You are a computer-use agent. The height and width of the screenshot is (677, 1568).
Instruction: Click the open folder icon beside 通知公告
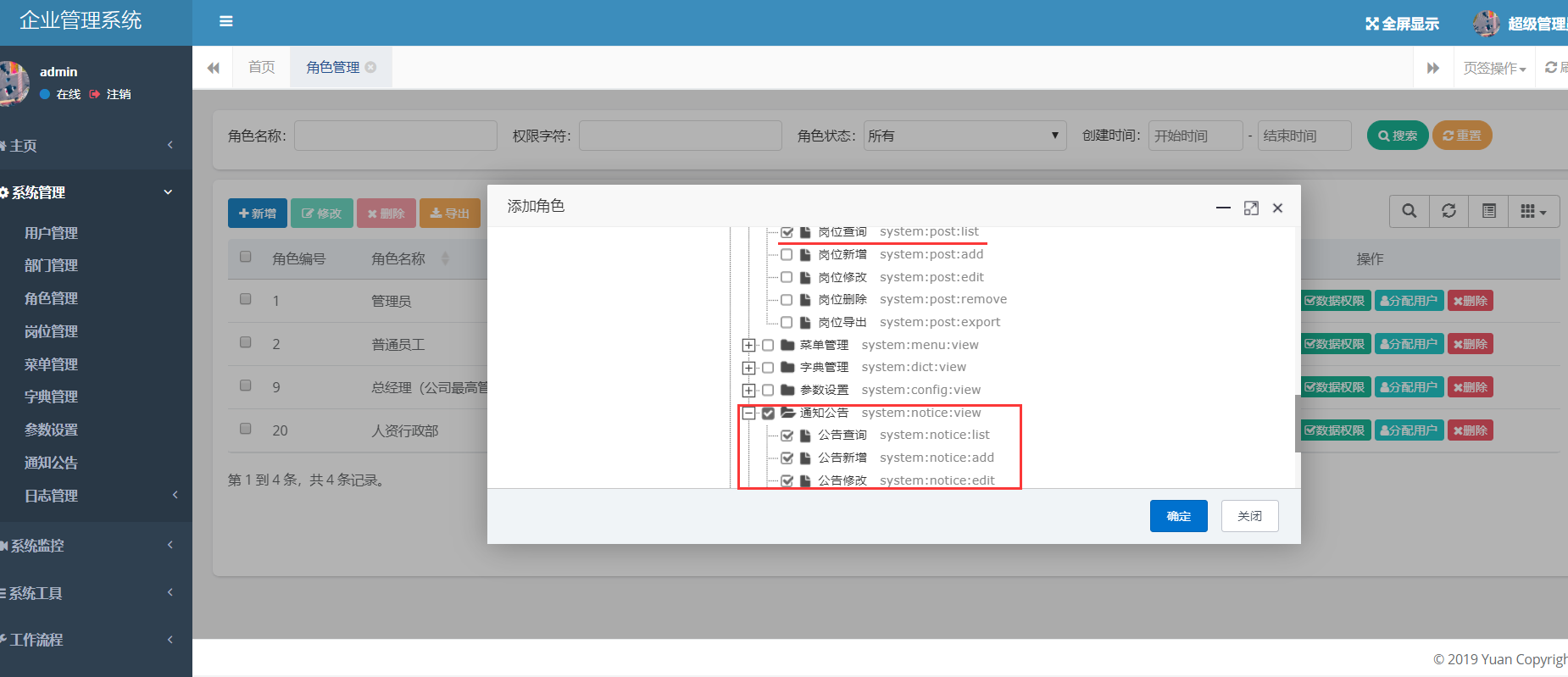click(787, 413)
